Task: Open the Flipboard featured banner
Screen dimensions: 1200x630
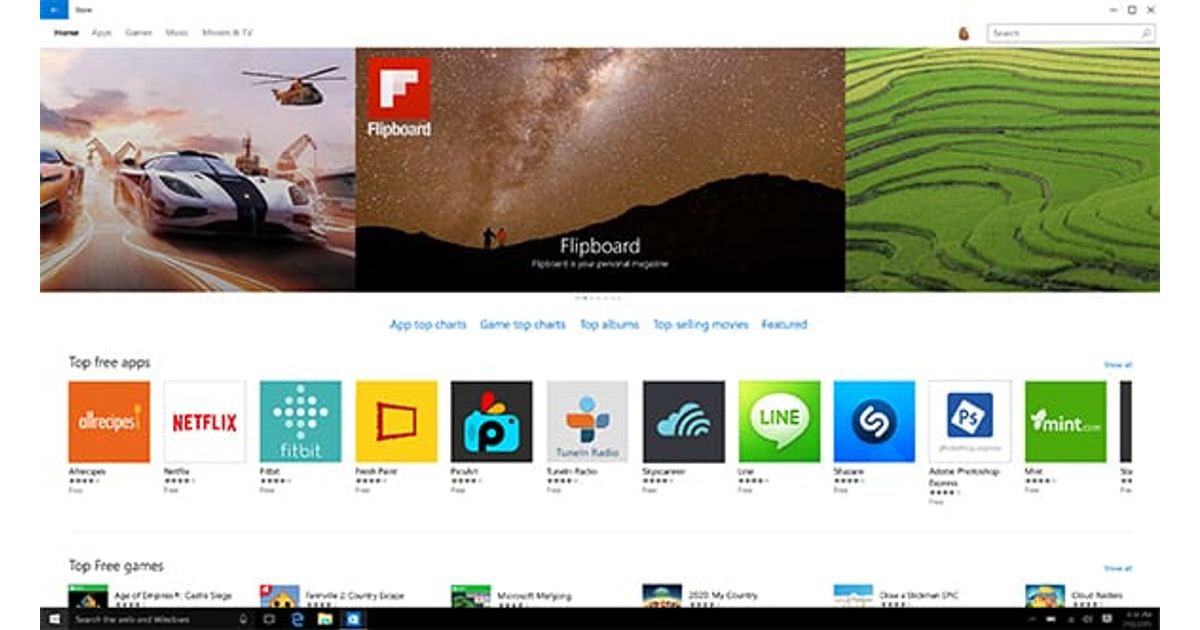Action: (x=600, y=170)
